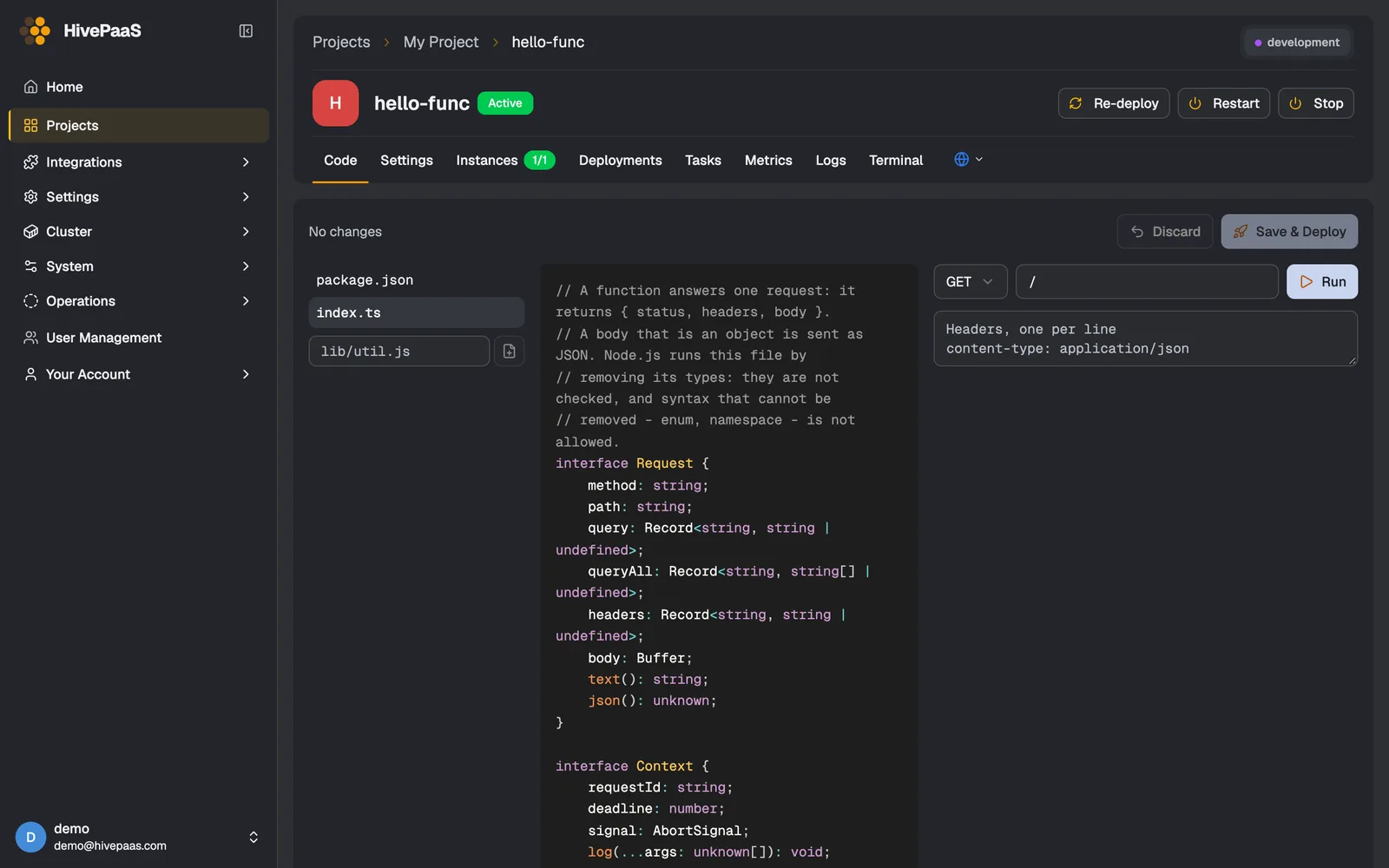Open the Terminal tab
Screen dimensions: 1389x868
tap(896, 161)
